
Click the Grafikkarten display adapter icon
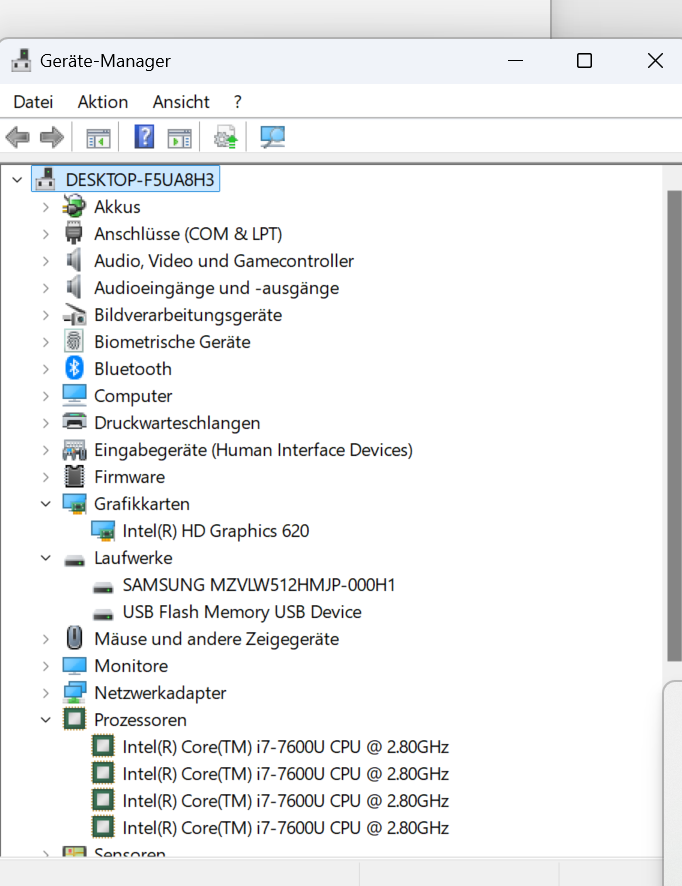click(74, 503)
